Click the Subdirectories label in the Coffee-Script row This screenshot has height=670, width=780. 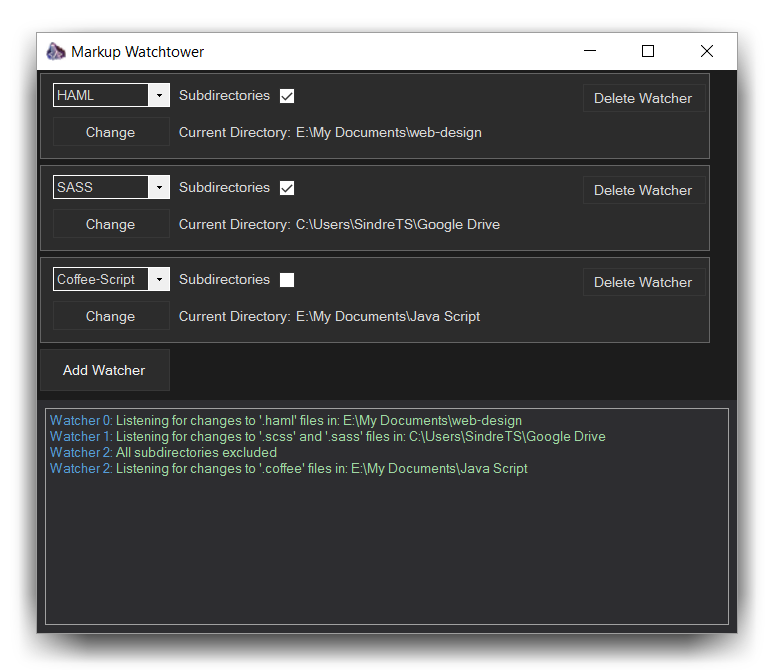point(224,280)
